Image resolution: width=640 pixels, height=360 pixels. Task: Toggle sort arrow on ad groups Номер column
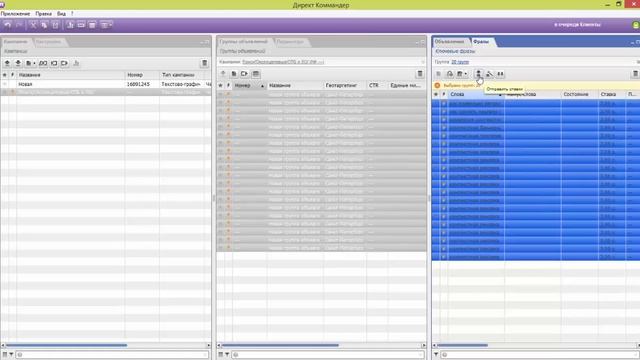tap(262, 86)
